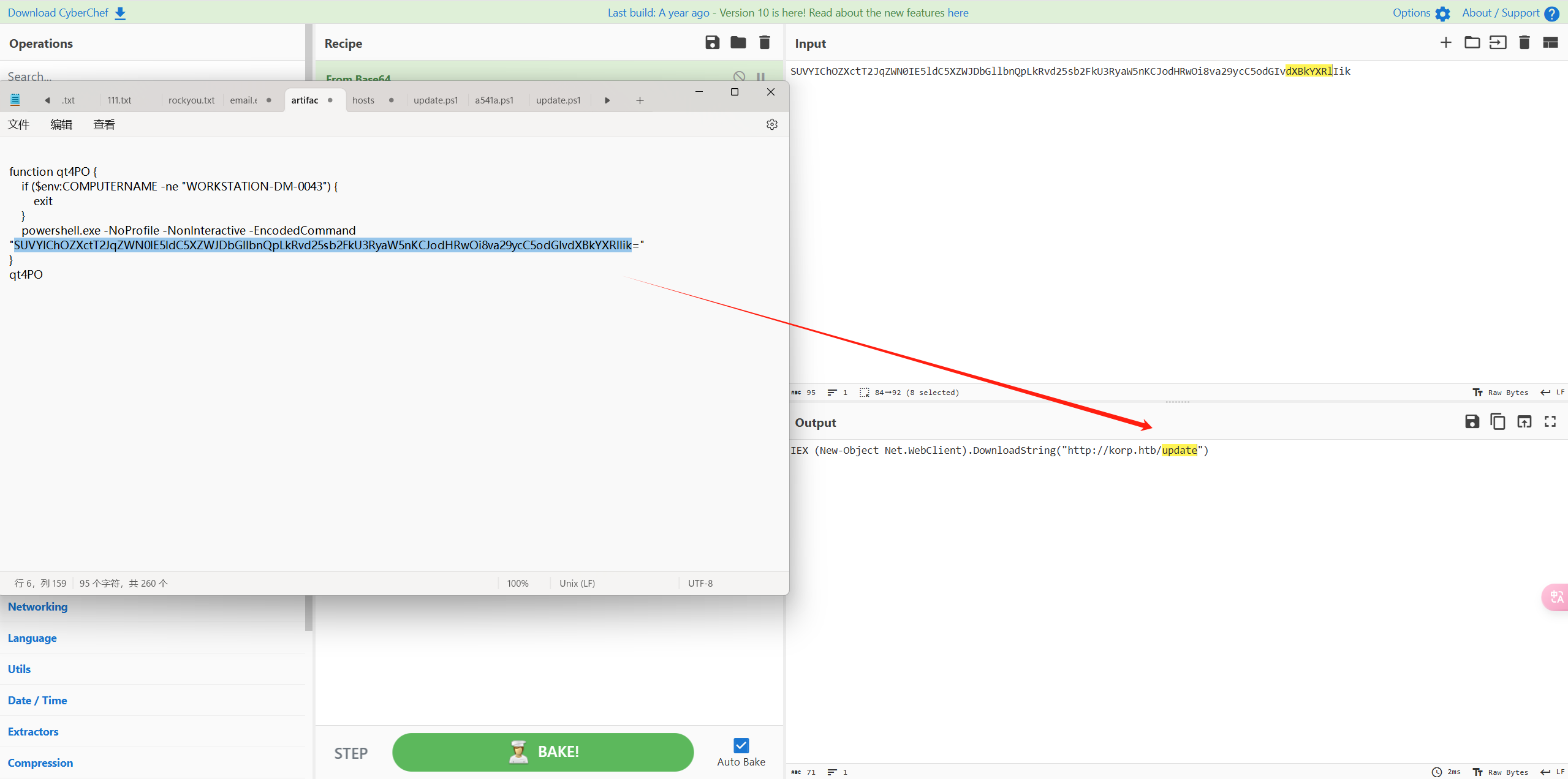Load a recipe using folder icon
Image resolution: width=1568 pixels, height=779 pixels.
coord(738,42)
